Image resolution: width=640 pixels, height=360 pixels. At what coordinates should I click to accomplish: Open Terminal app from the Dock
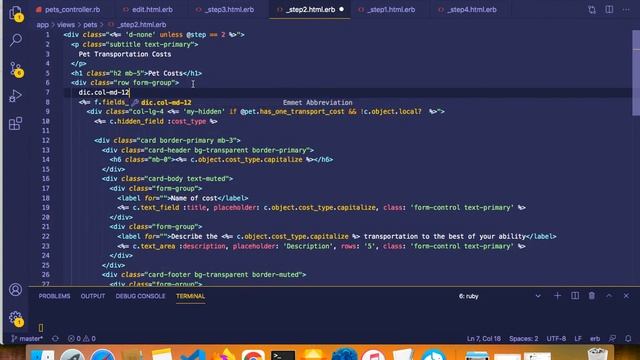[283, 355]
